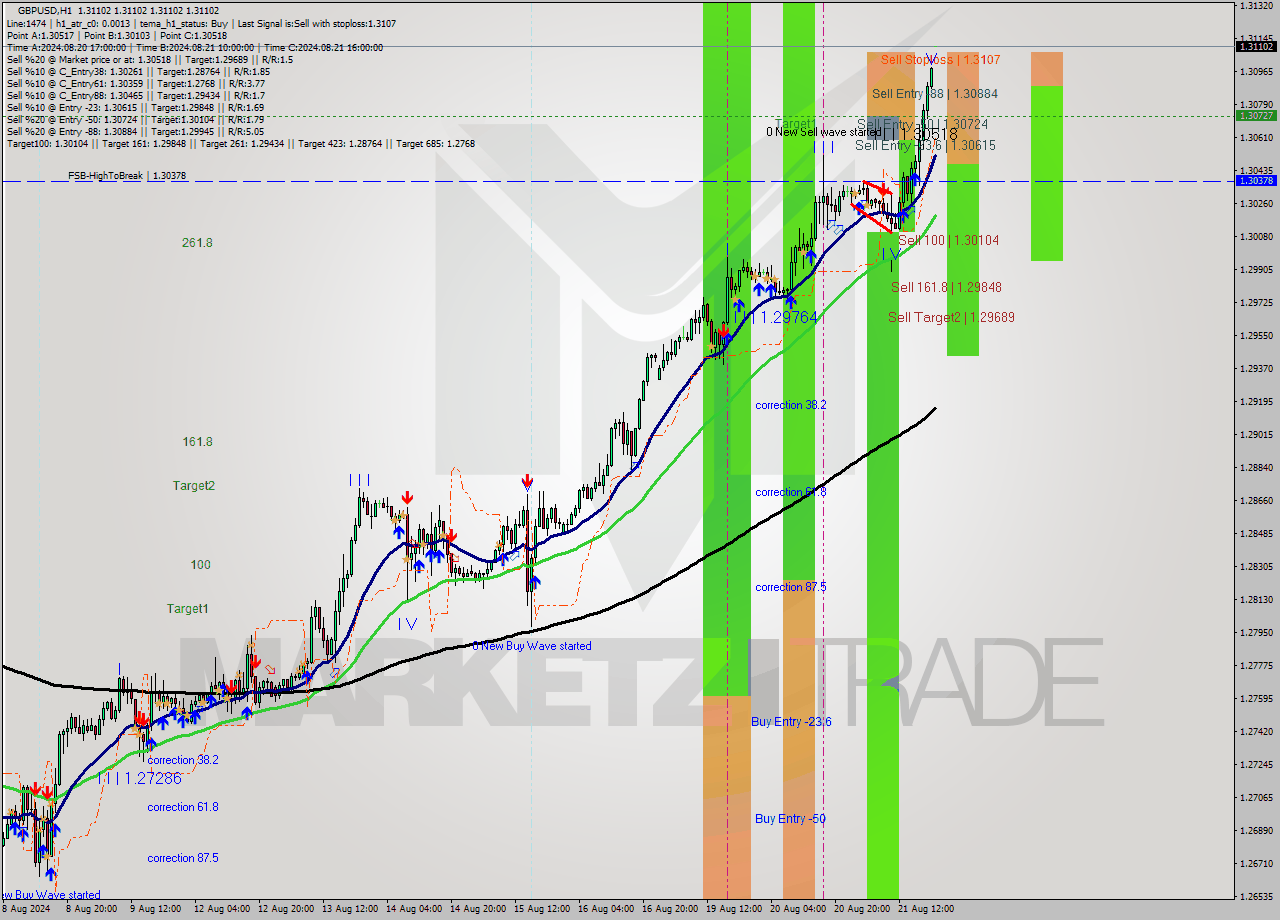
Task: Select the green 261.8 level label
Action: (x=197, y=242)
